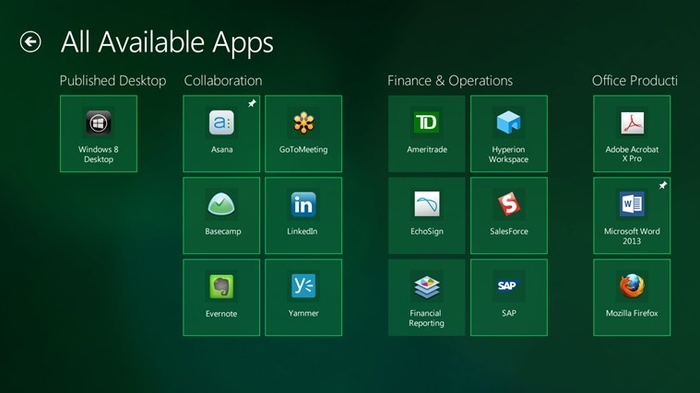Open the GoToMeeting app

pos(304,134)
